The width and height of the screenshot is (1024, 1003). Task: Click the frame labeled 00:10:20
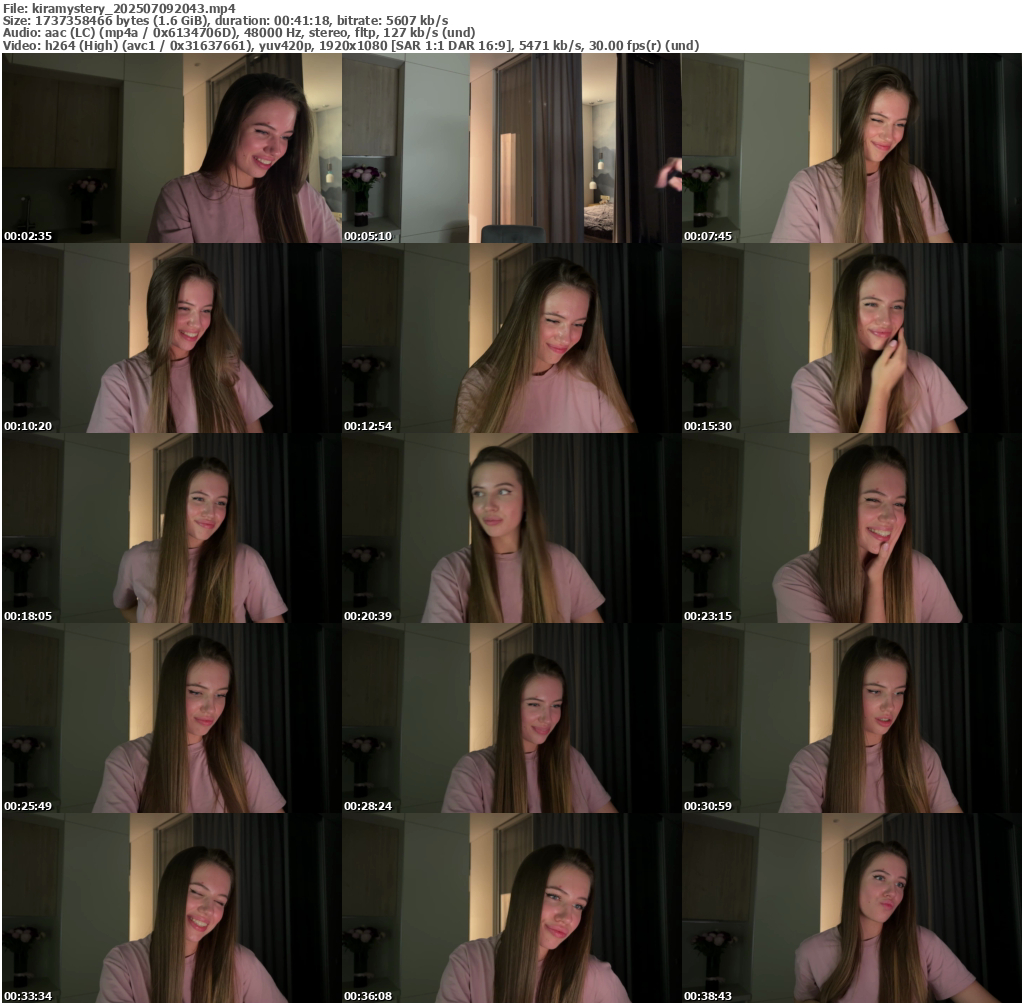coord(171,338)
